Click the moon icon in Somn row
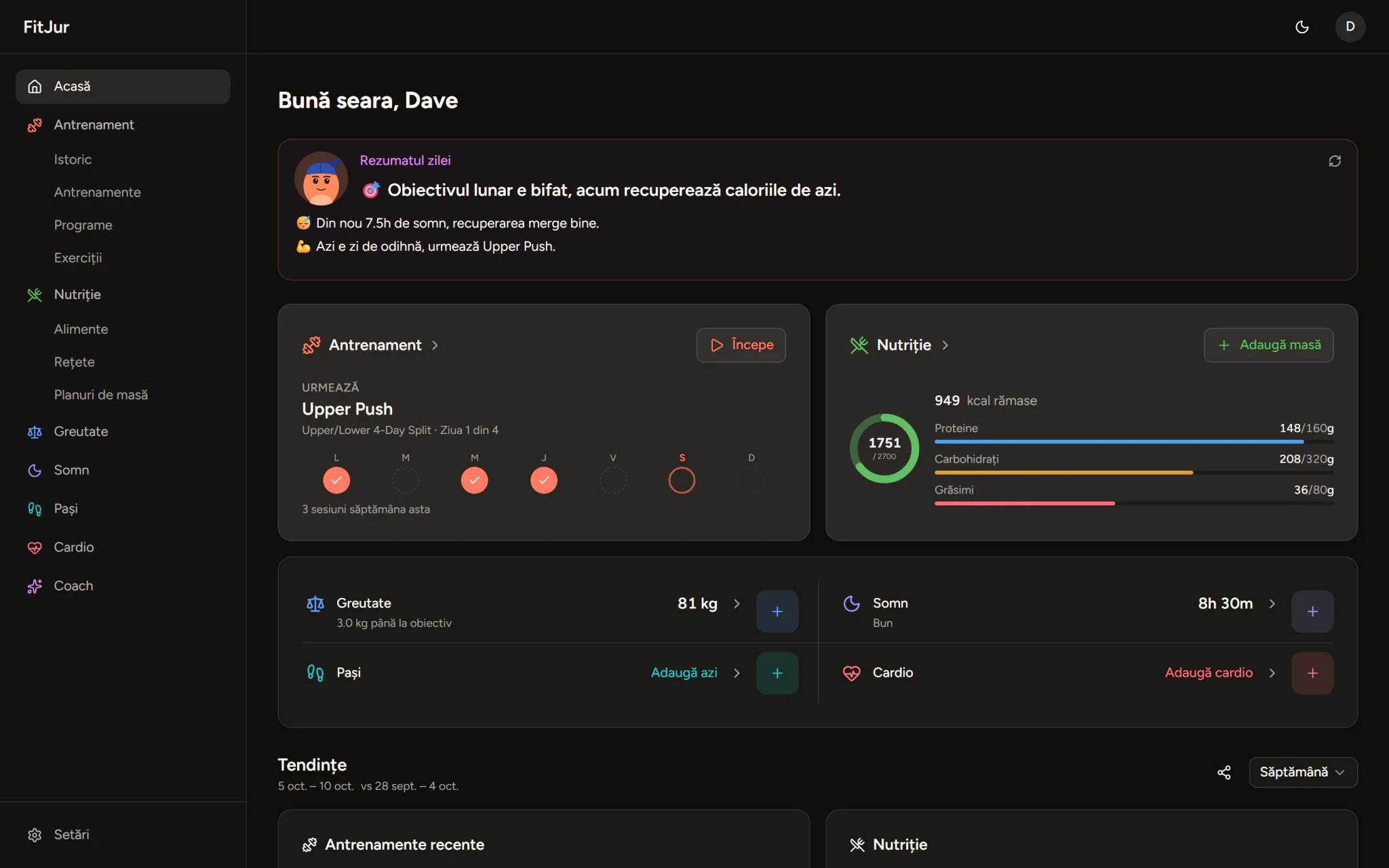Viewport: 1389px width, 868px height. click(x=851, y=604)
